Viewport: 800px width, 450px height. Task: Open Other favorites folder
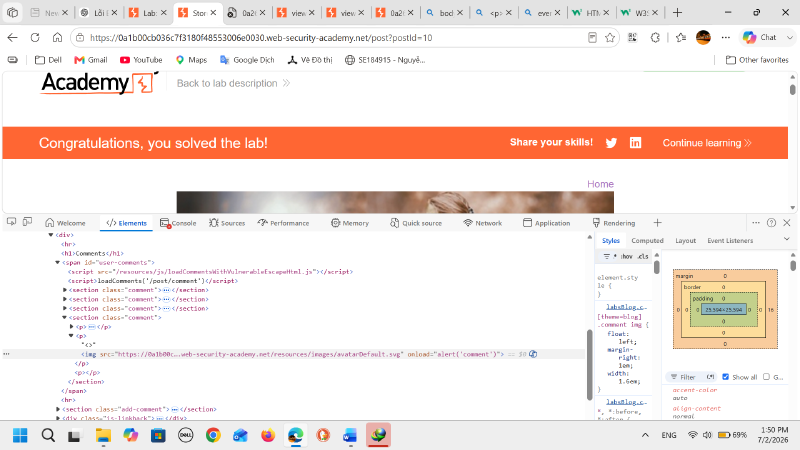pyautogui.click(x=757, y=60)
